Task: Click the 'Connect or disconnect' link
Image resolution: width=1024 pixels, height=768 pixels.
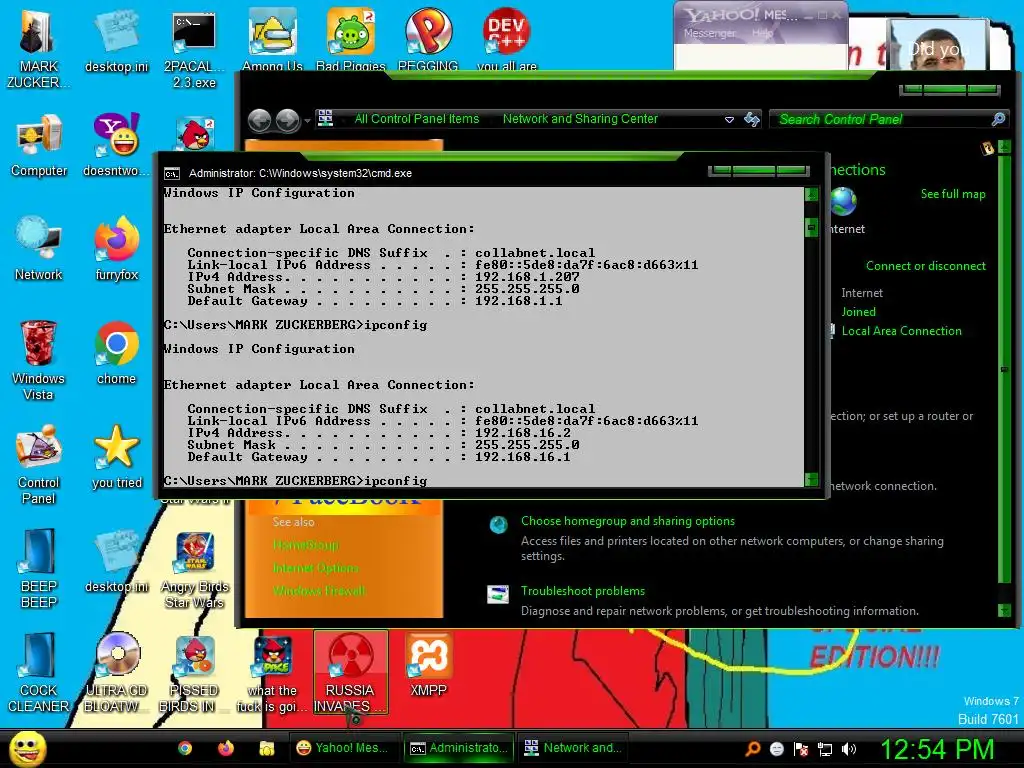Action: [x=925, y=266]
